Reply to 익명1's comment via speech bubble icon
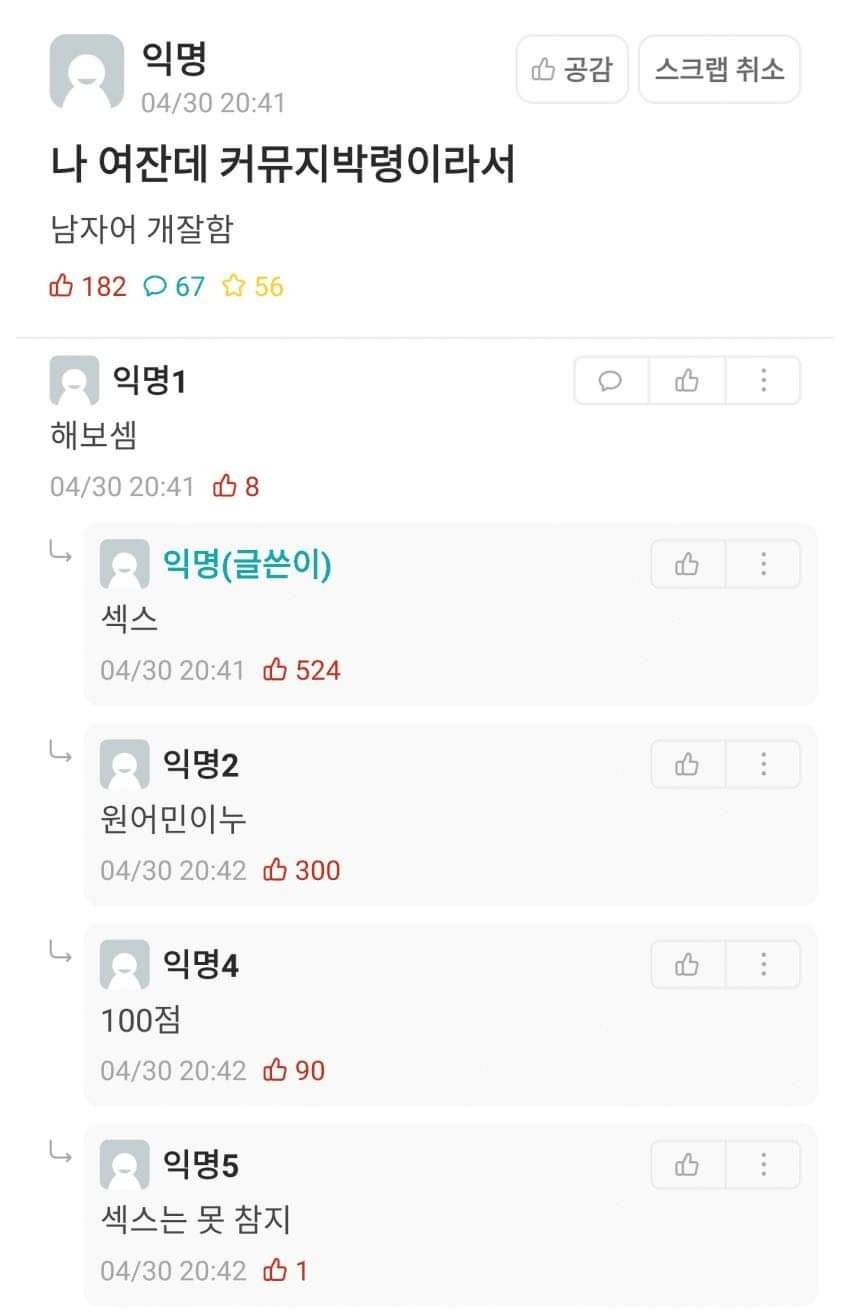850x1314 pixels. pyautogui.click(x=611, y=381)
